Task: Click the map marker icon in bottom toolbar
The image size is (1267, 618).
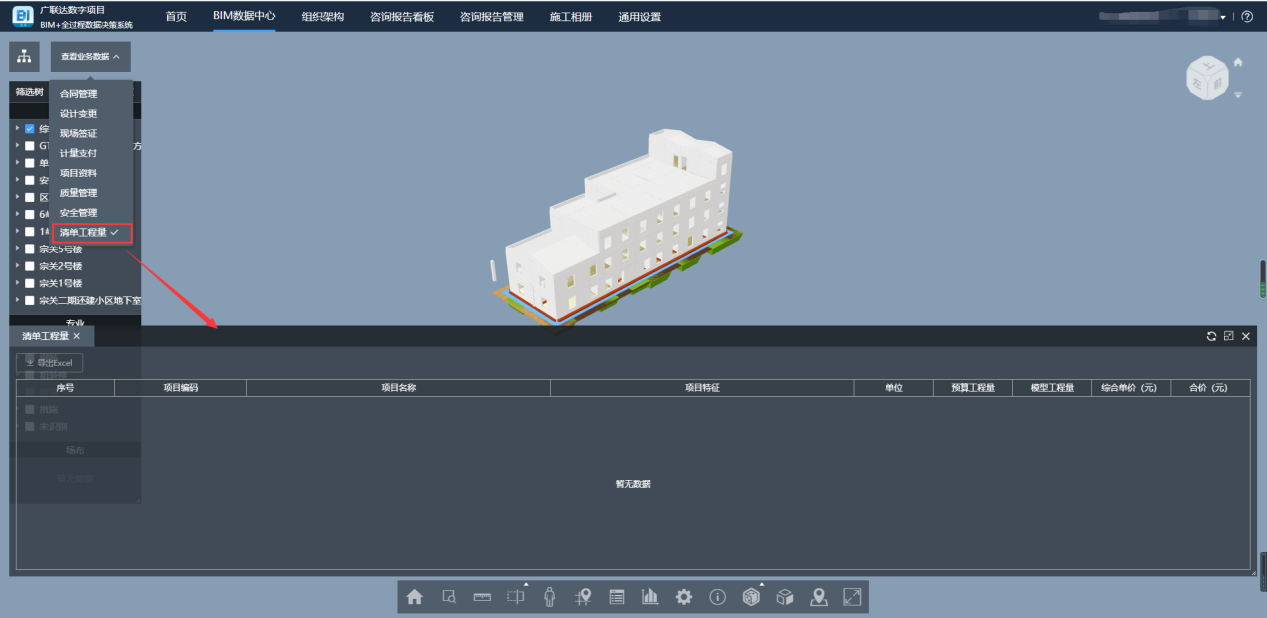Action: [819, 597]
